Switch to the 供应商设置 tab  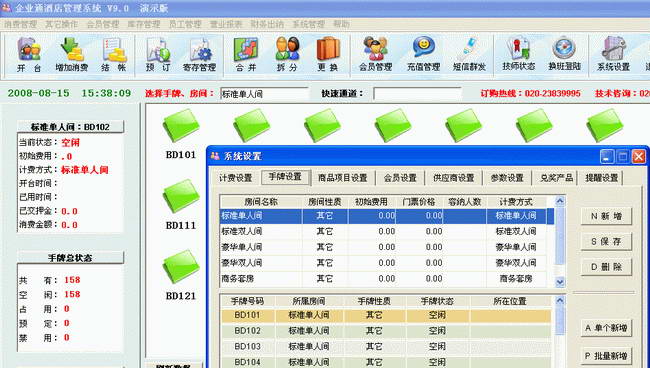click(x=454, y=178)
